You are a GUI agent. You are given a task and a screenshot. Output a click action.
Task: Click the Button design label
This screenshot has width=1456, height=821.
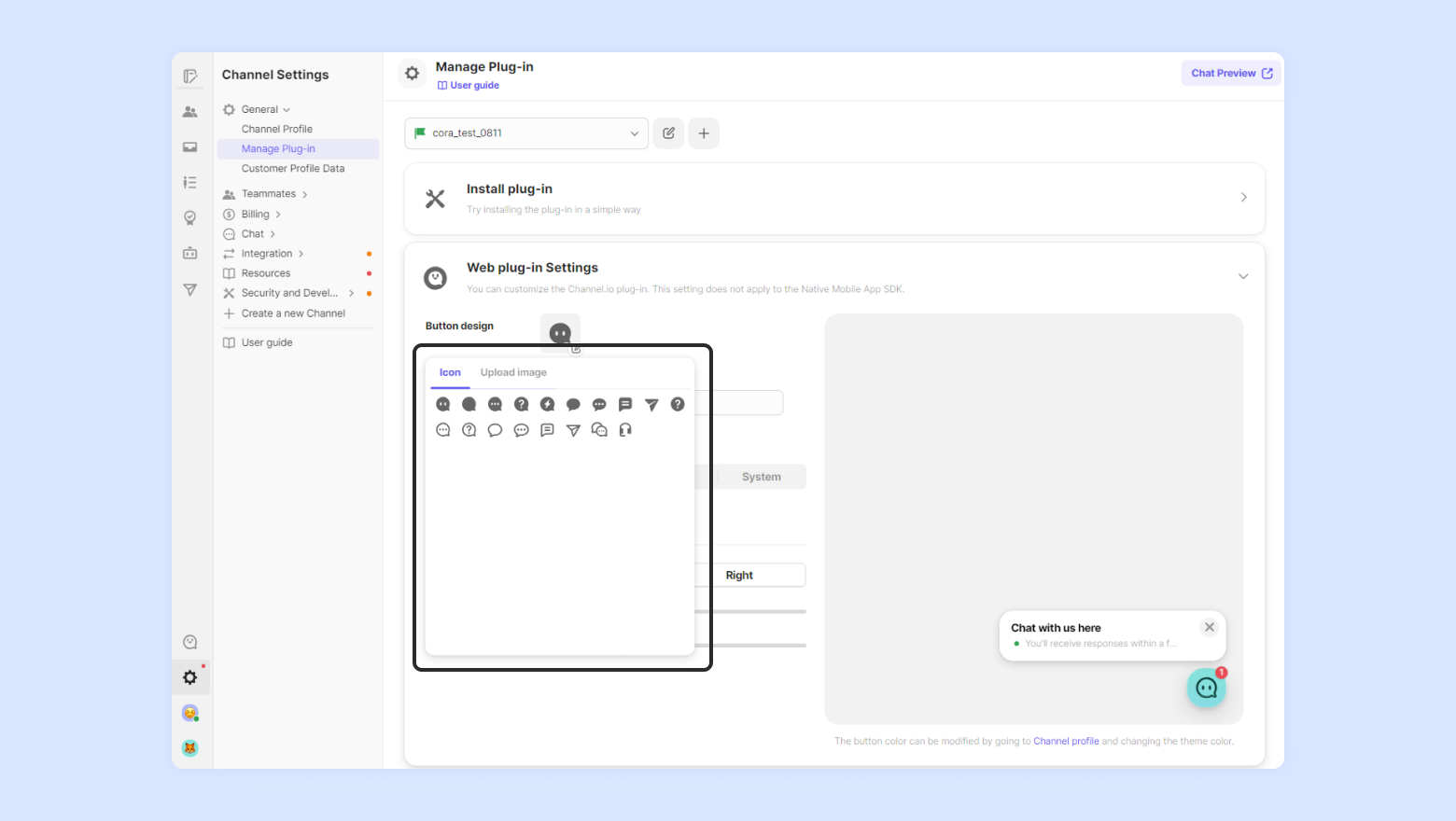pyautogui.click(x=459, y=326)
